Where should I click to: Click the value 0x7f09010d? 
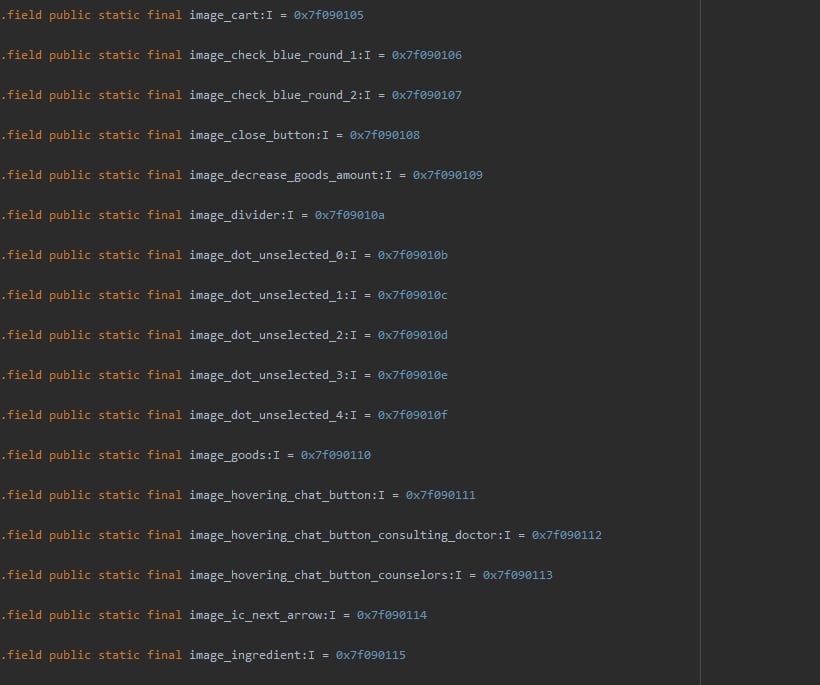(413, 335)
